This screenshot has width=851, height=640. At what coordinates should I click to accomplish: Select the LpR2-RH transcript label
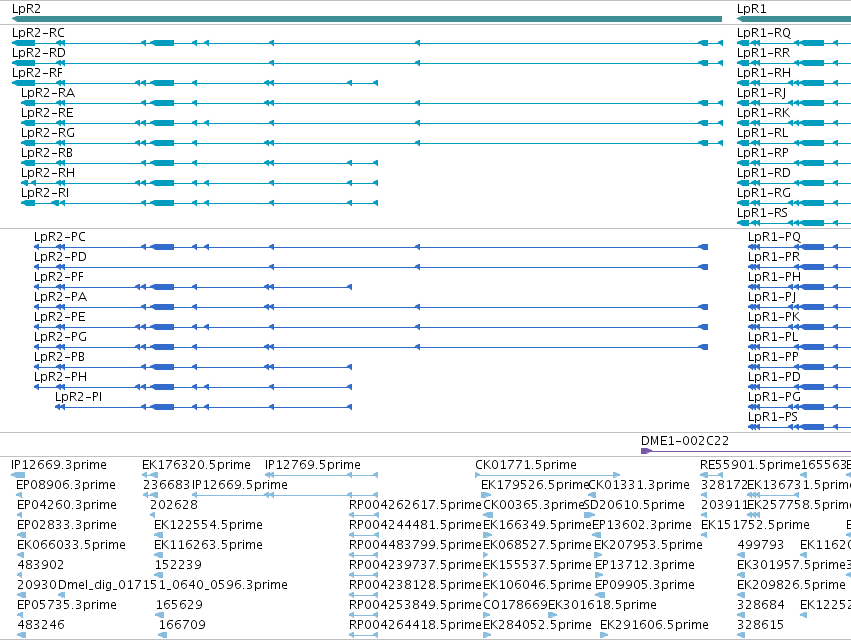point(48,174)
